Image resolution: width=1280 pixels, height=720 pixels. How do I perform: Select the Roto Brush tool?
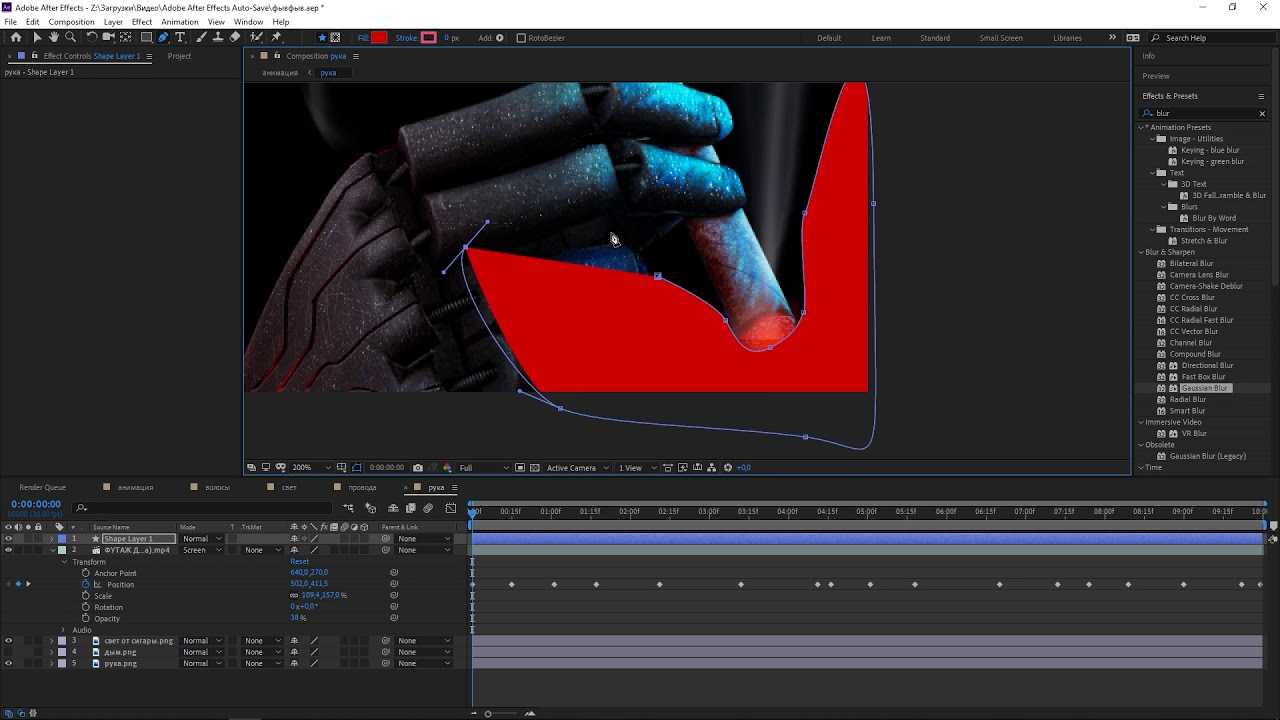[257, 37]
